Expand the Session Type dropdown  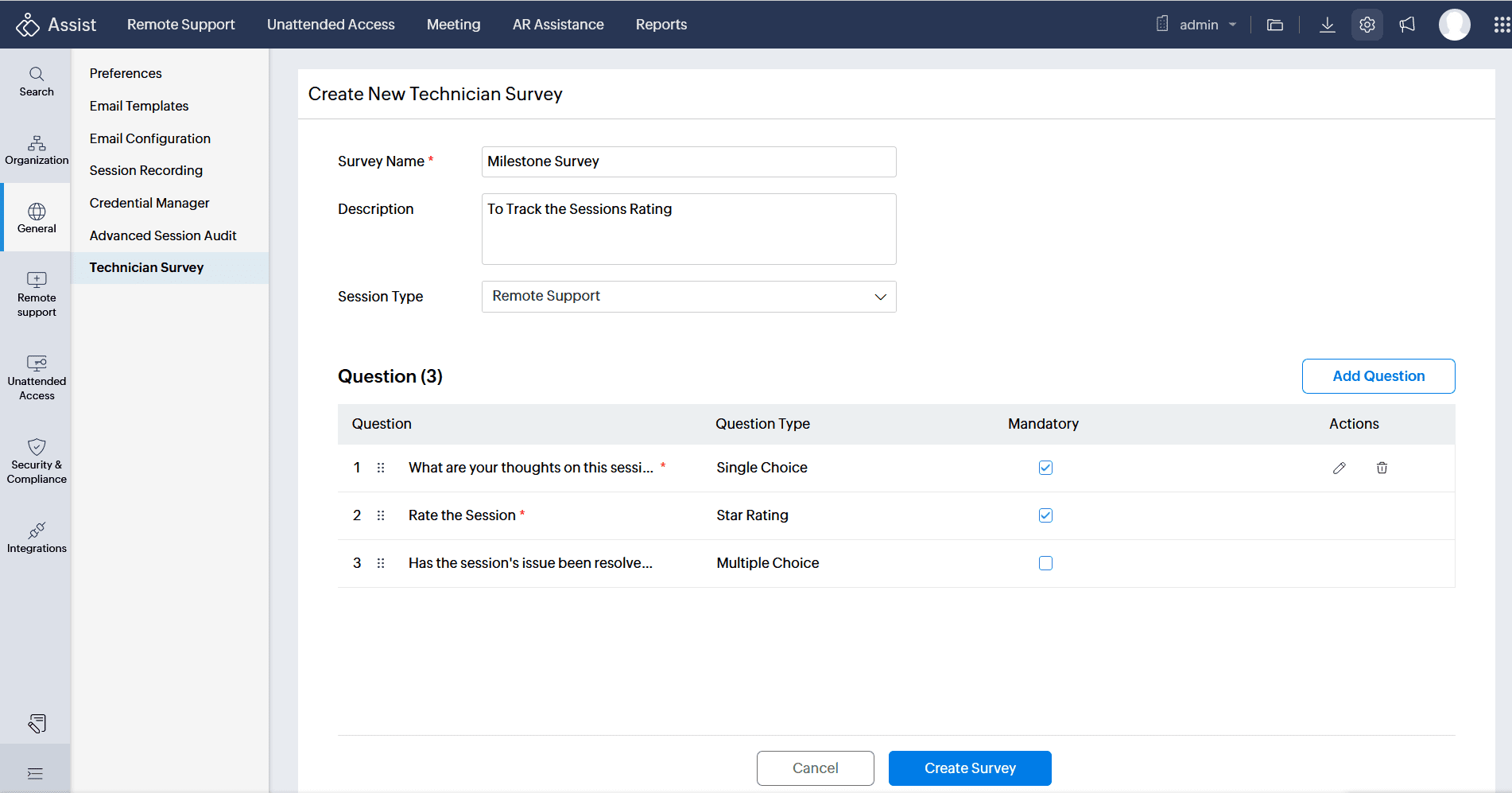click(688, 297)
